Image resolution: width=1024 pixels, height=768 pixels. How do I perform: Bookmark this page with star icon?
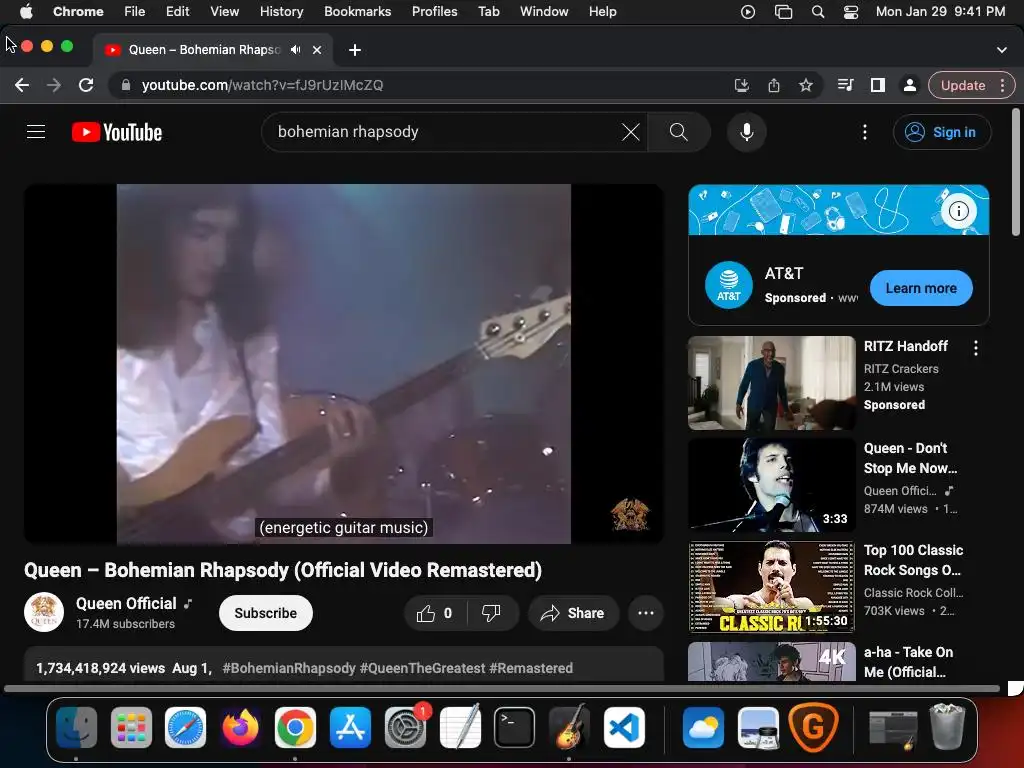pos(806,85)
